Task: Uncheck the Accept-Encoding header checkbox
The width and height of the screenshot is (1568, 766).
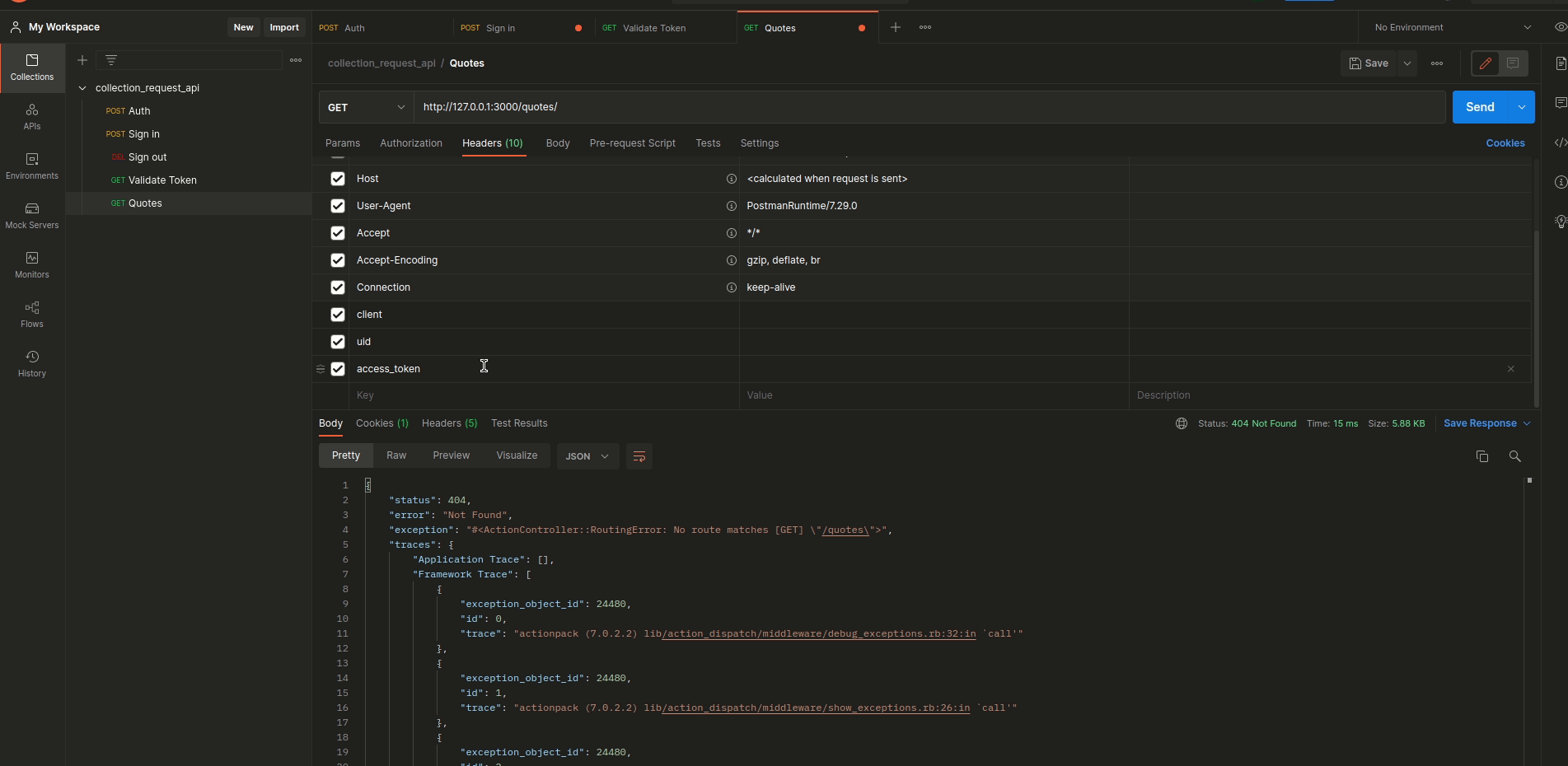Action: (338, 260)
